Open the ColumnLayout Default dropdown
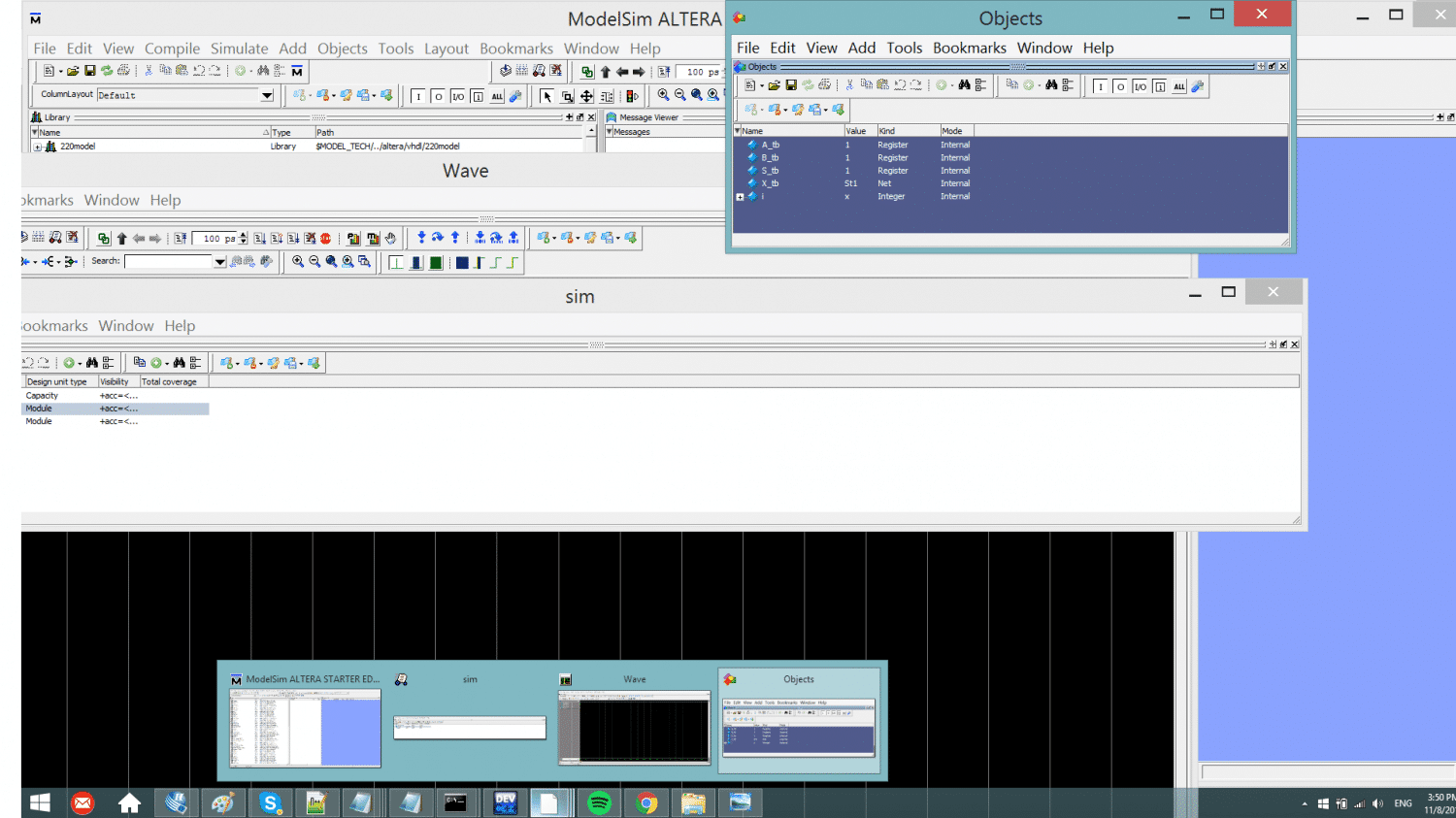 click(267, 95)
